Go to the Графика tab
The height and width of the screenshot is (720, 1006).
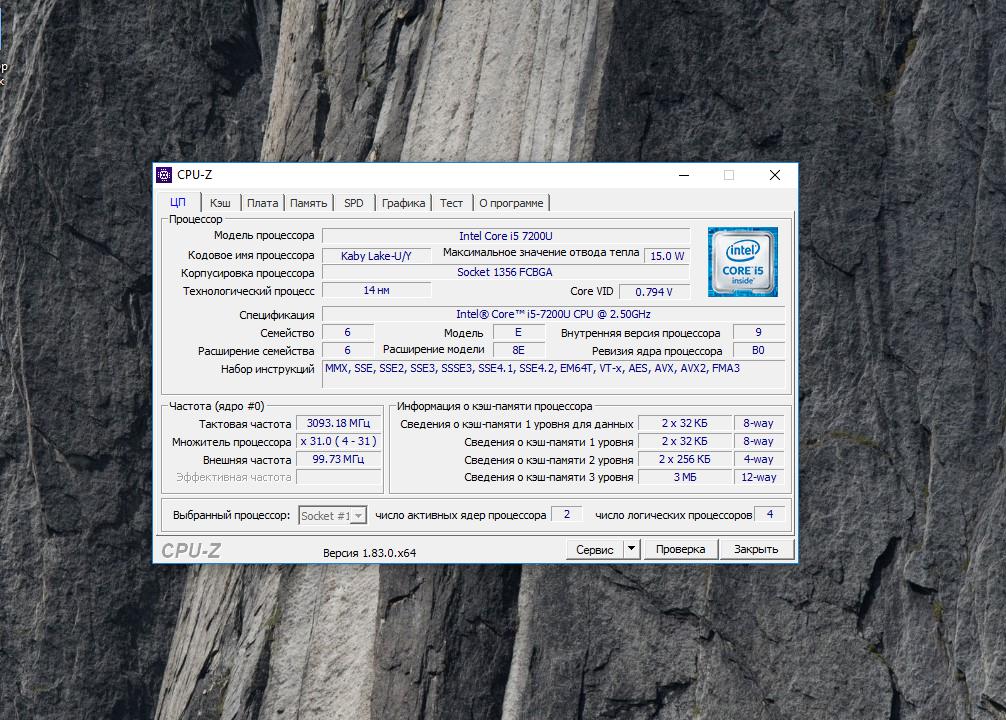coord(403,203)
